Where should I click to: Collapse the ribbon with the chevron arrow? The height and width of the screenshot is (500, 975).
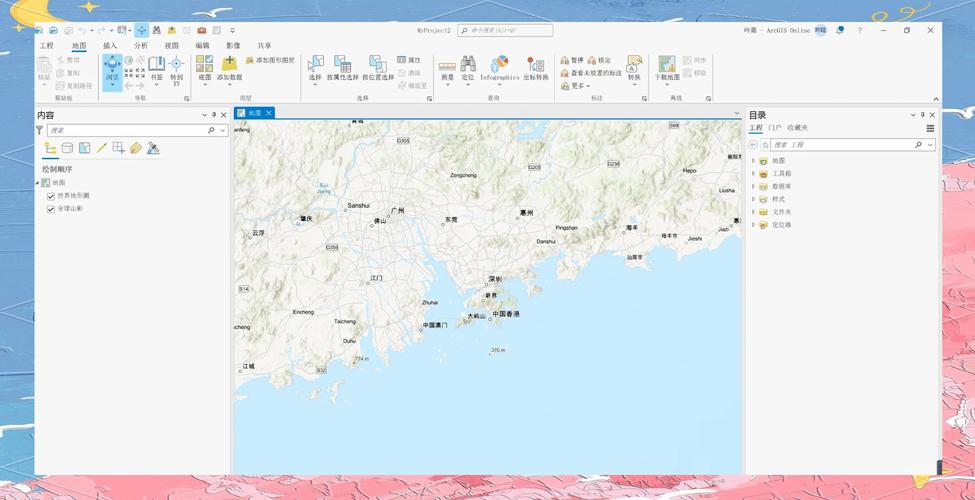(x=936, y=99)
